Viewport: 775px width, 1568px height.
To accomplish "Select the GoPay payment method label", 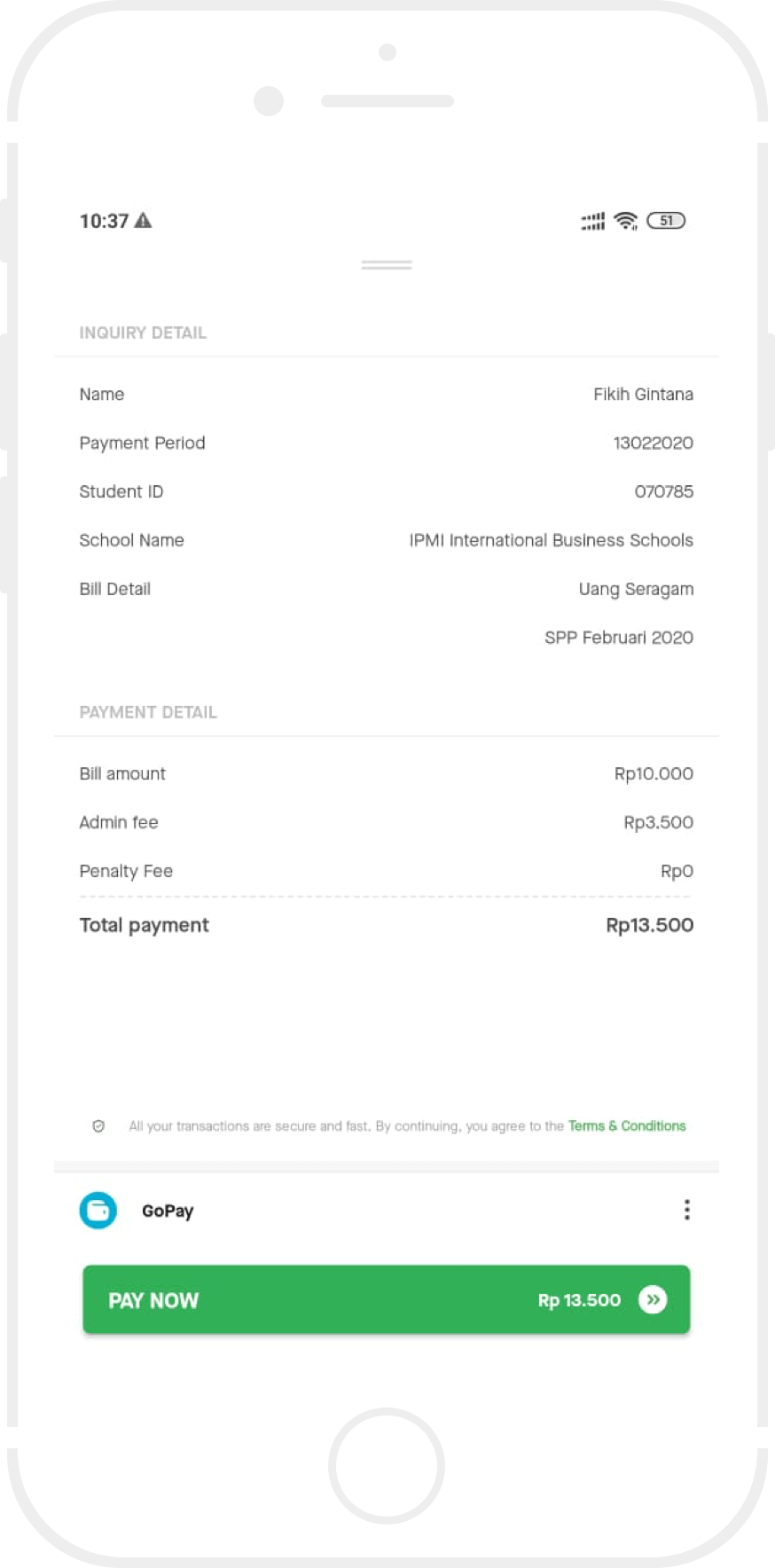I will (168, 1211).
